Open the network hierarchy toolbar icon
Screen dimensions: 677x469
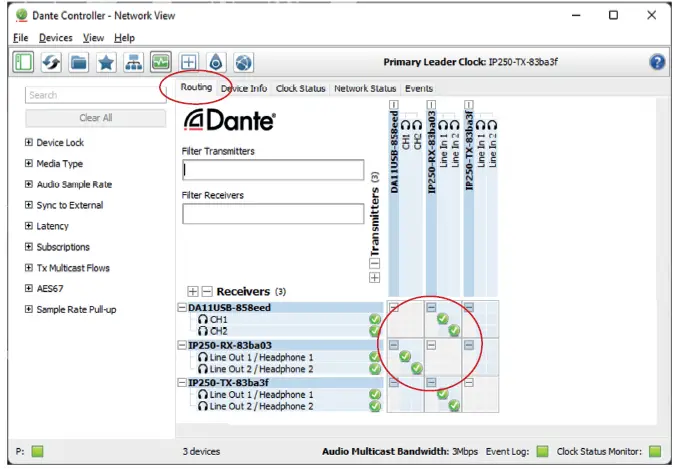(133, 63)
